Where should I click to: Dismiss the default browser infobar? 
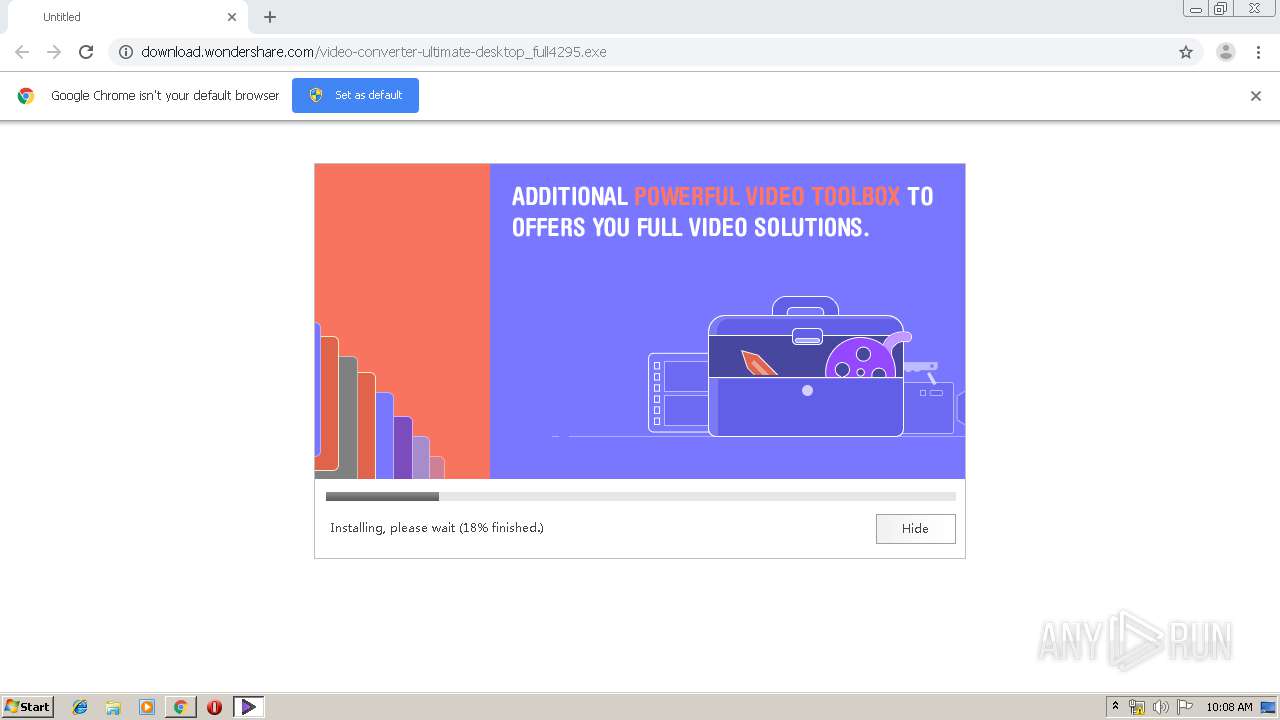[1256, 96]
